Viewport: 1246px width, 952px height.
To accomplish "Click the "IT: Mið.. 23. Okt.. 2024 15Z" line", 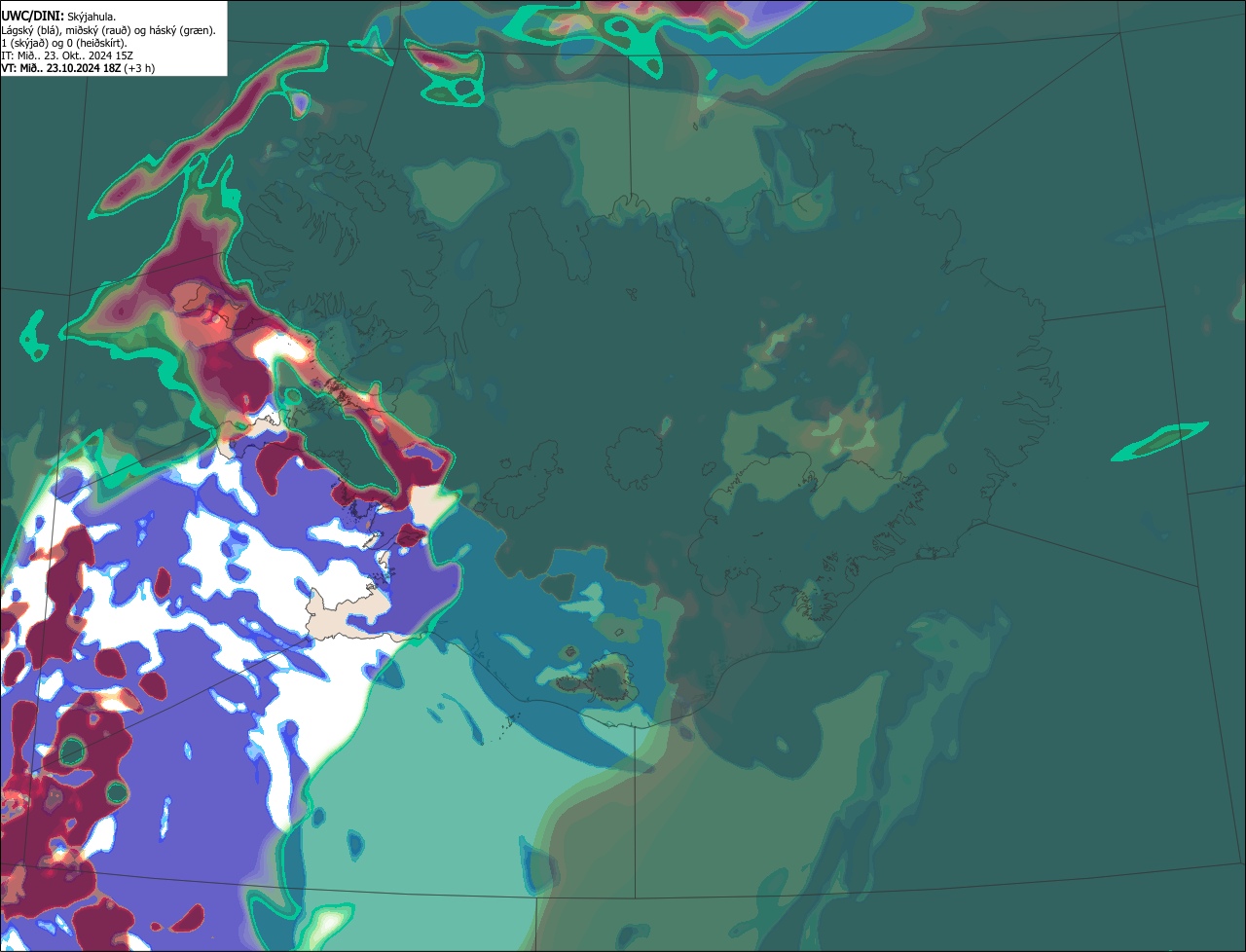I will [67, 55].
